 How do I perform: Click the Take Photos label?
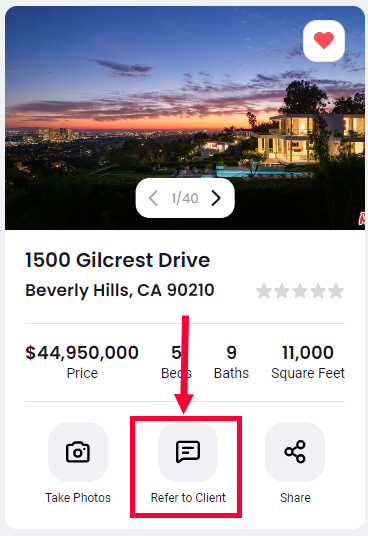(x=78, y=498)
